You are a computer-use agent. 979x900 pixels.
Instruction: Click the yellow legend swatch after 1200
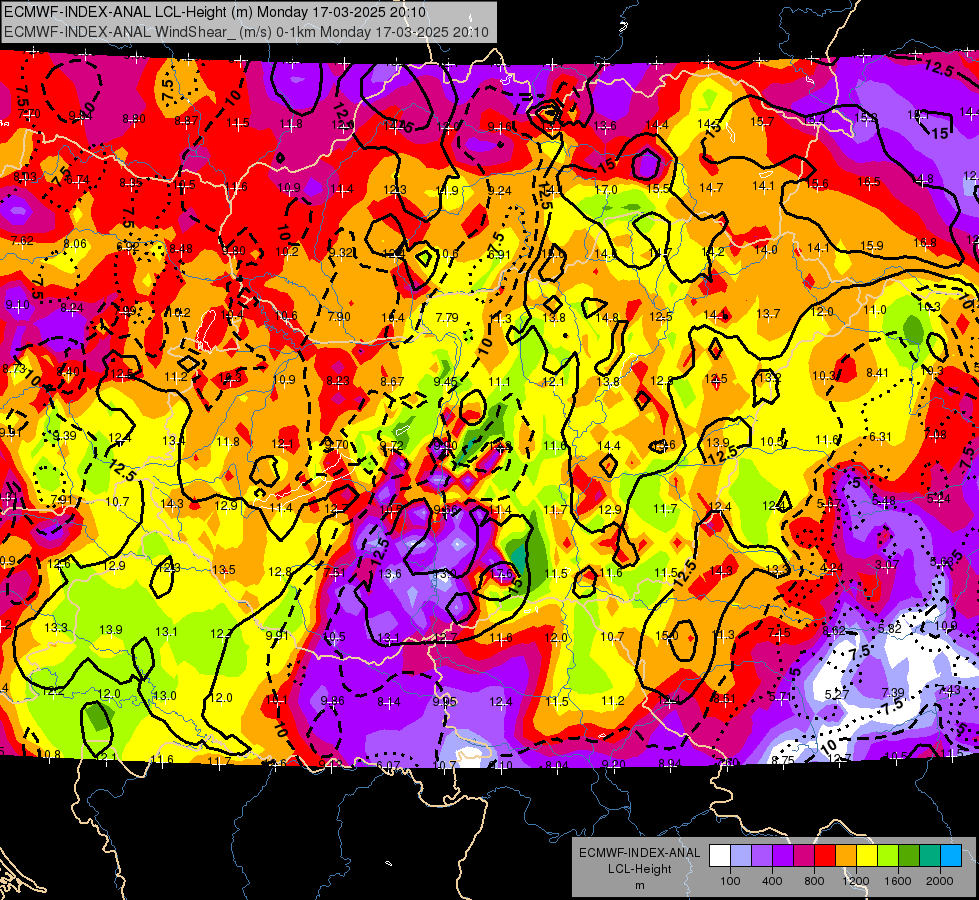867,856
